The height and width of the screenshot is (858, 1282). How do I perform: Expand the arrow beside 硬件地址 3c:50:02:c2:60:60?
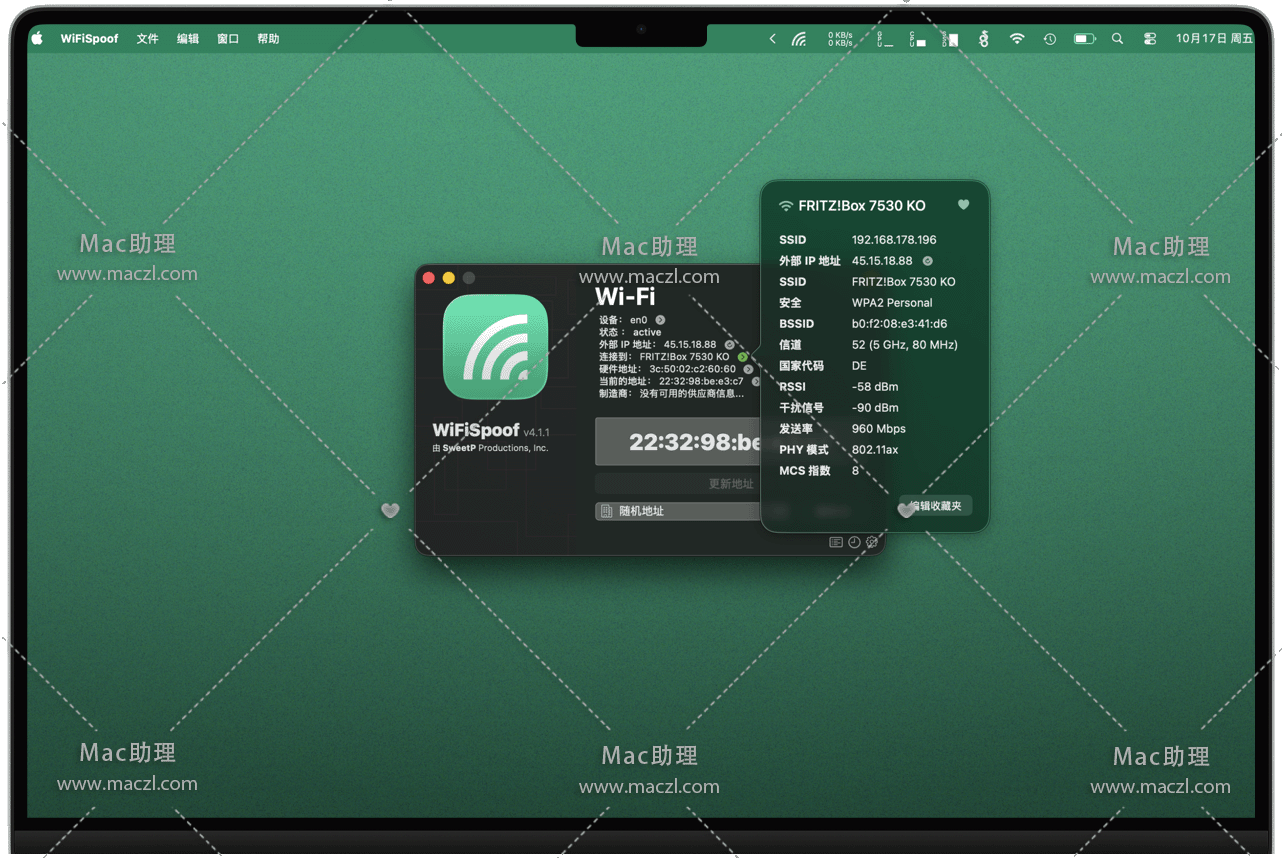click(x=748, y=369)
